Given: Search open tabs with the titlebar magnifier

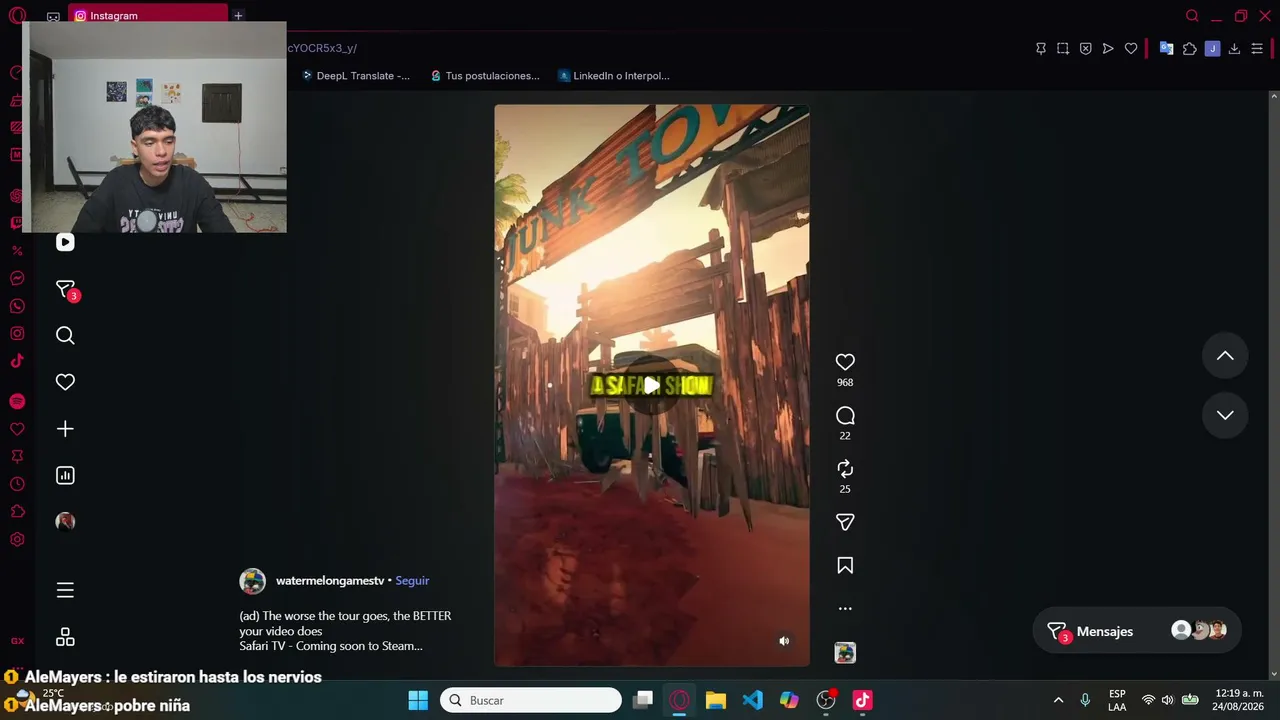Looking at the screenshot, I should [1192, 16].
